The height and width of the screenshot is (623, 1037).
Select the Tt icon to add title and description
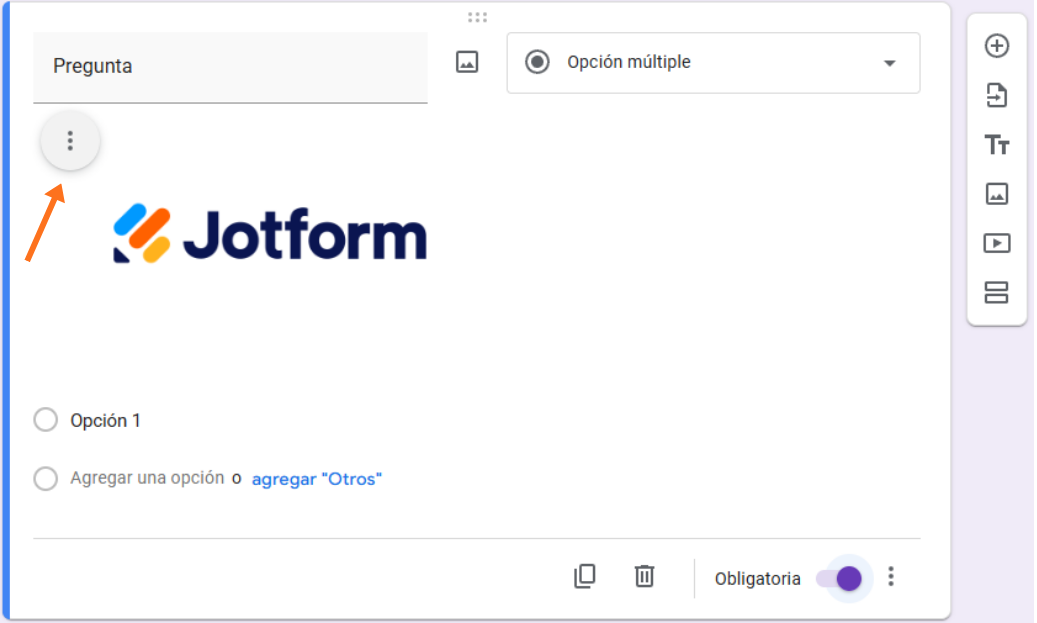(997, 145)
